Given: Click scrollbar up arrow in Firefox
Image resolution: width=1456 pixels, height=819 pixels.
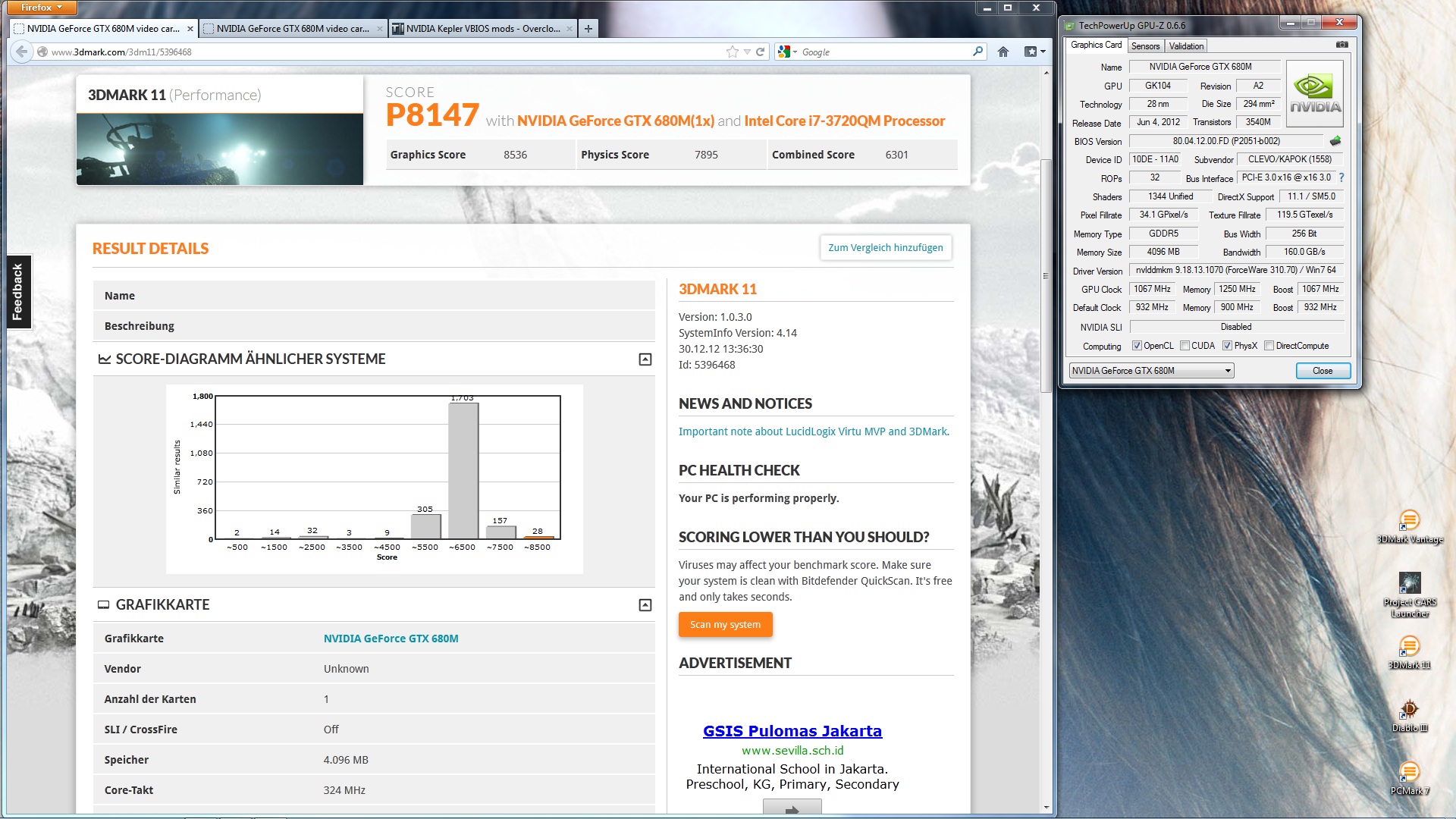Looking at the screenshot, I should pyautogui.click(x=1046, y=73).
